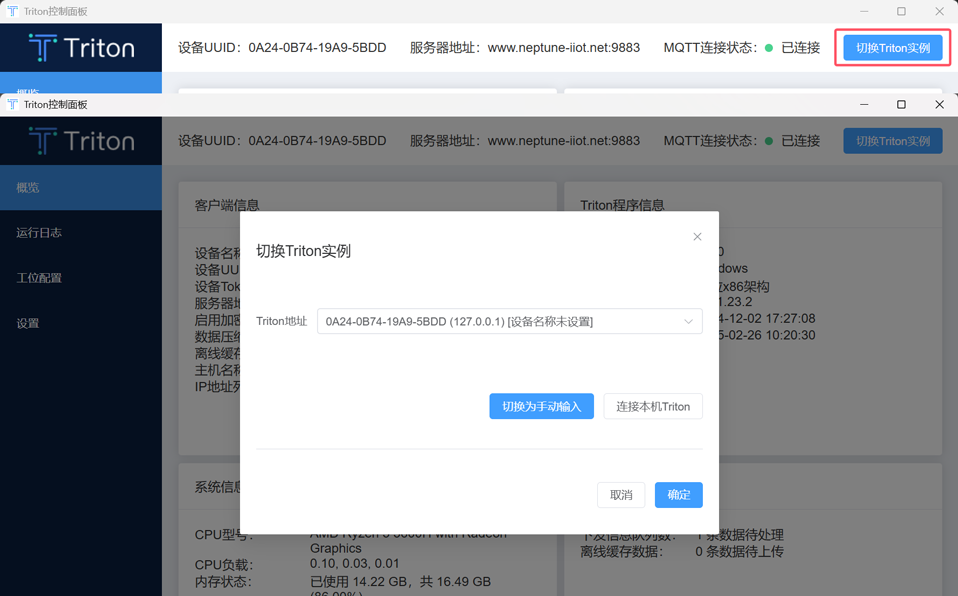The width and height of the screenshot is (958, 596).
Task: Click the 客户端信息 panel heading
Action: coord(227,205)
